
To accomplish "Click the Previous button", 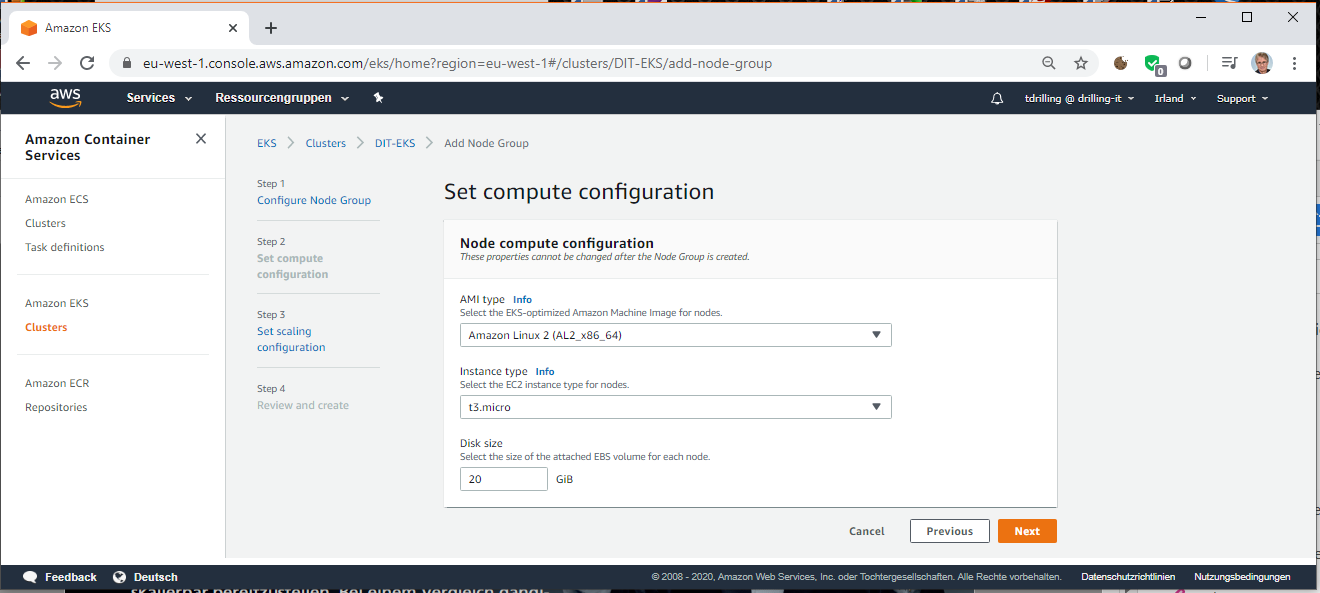I will pyautogui.click(x=950, y=531).
